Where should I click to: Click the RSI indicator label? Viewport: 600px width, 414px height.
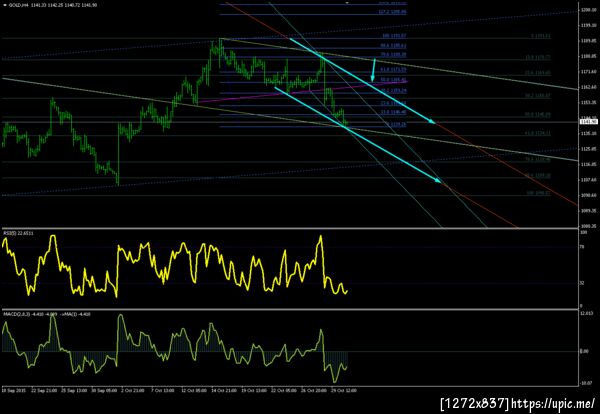coord(18,233)
